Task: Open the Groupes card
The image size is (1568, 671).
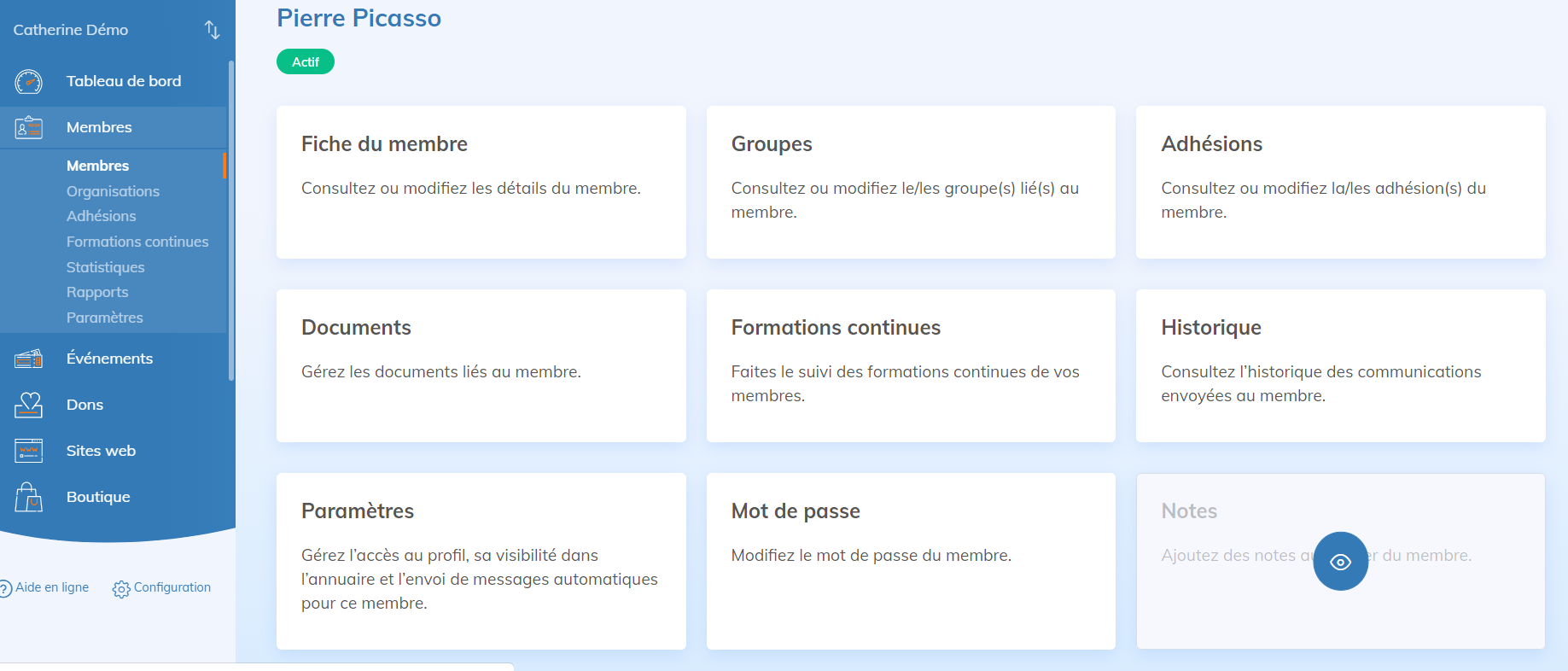Action: (x=911, y=182)
